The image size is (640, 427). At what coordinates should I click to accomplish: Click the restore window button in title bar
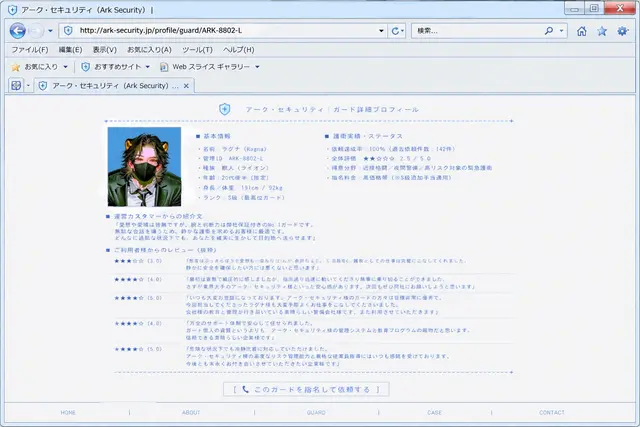coord(594,8)
